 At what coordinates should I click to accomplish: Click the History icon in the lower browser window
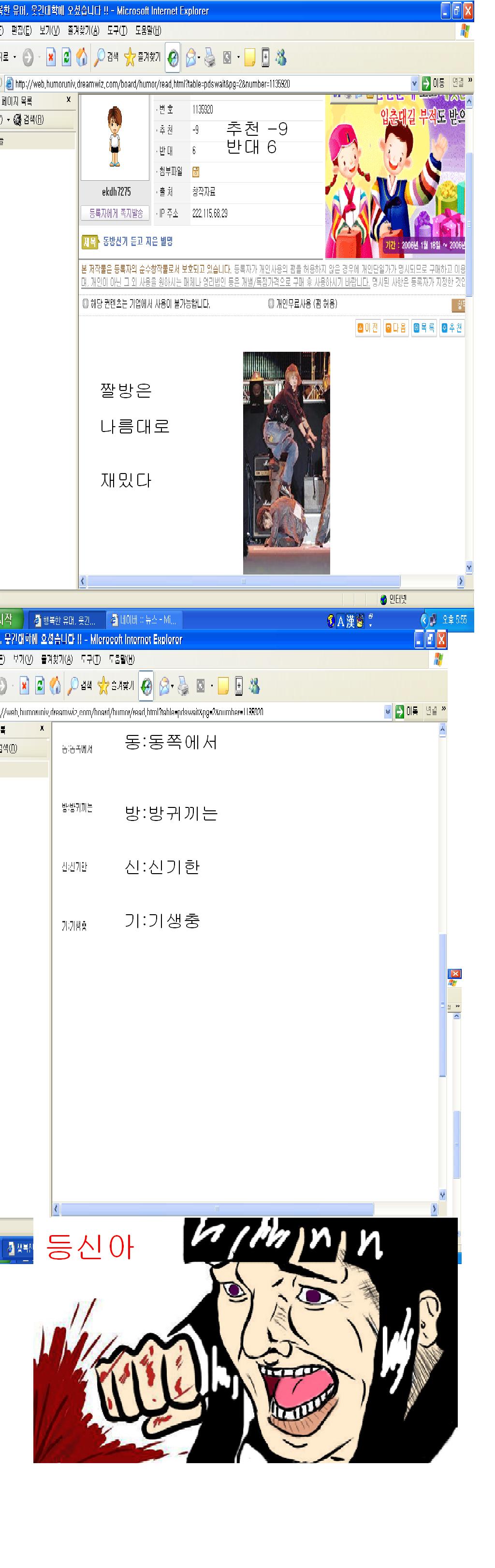pos(146,686)
